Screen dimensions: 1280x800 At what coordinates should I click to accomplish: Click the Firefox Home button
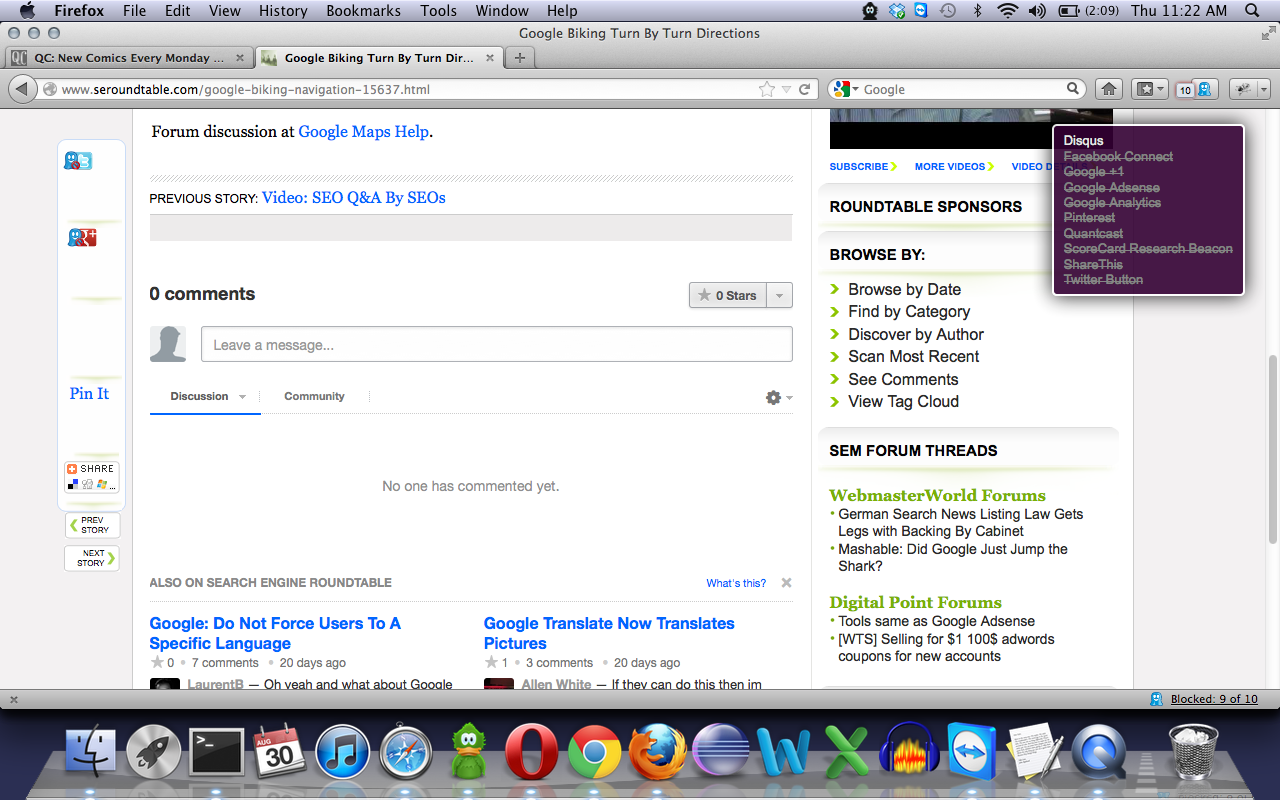tap(1108, 89)
